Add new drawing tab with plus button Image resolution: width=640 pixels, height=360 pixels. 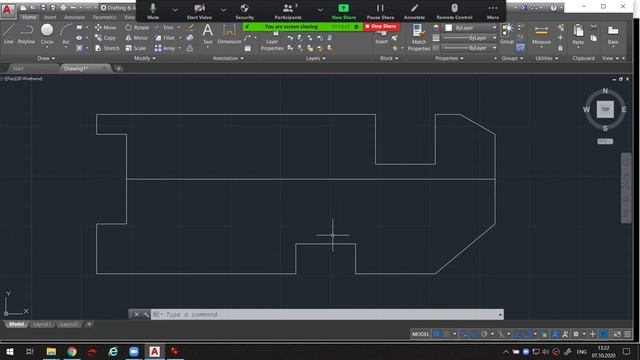118,69
